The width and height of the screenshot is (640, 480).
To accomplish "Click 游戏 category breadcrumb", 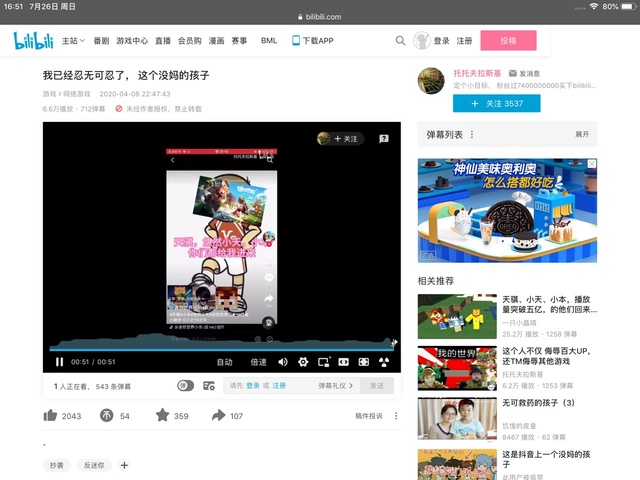I will pyautogui.click(x=49, y=94).
